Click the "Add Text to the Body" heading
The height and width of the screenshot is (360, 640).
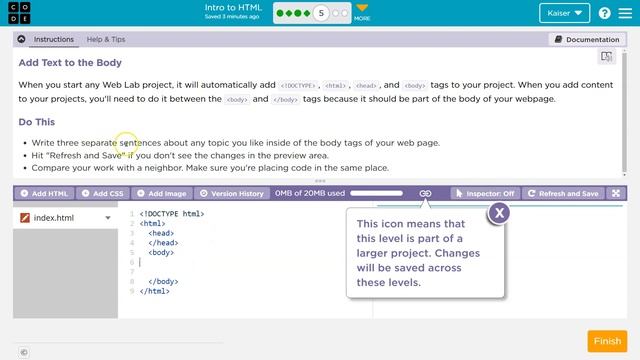[x=70, y=63]
